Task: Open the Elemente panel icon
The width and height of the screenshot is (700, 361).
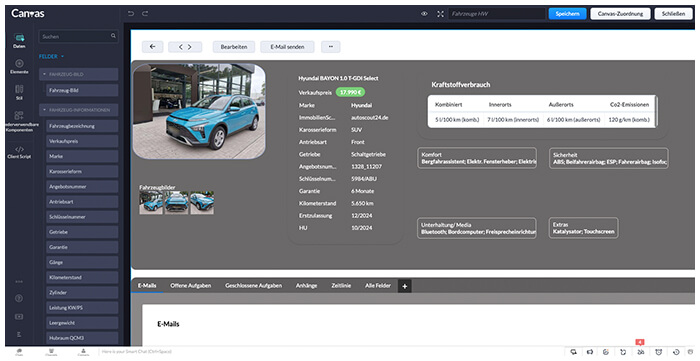Action: (19, 66)
